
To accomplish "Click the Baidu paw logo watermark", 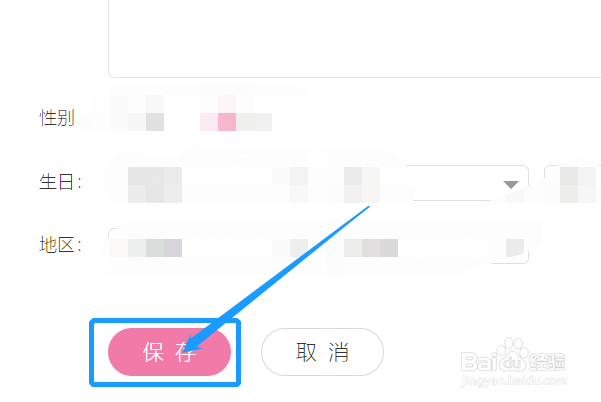I will click(x=513, y=354).
